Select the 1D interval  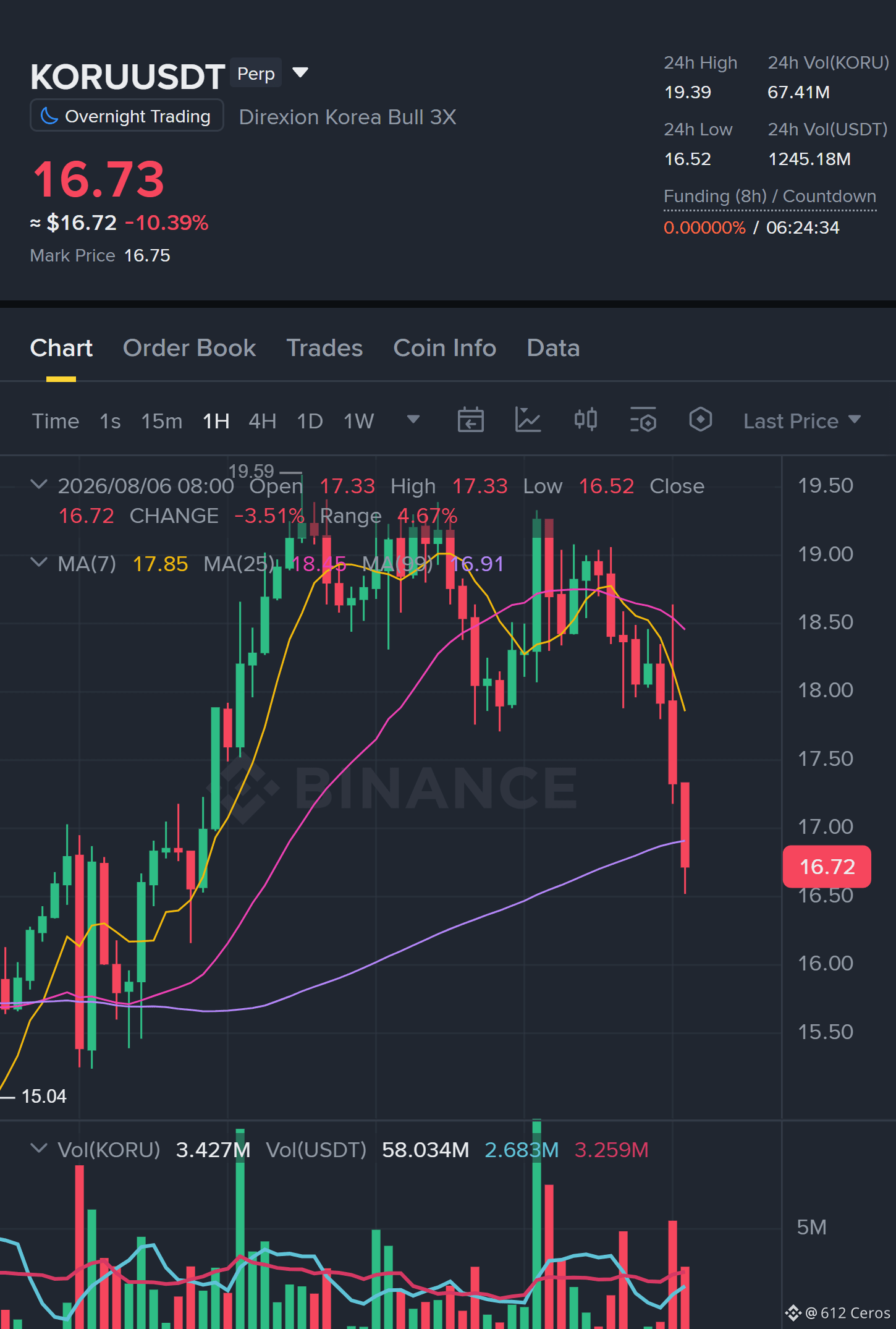[310, 421]
